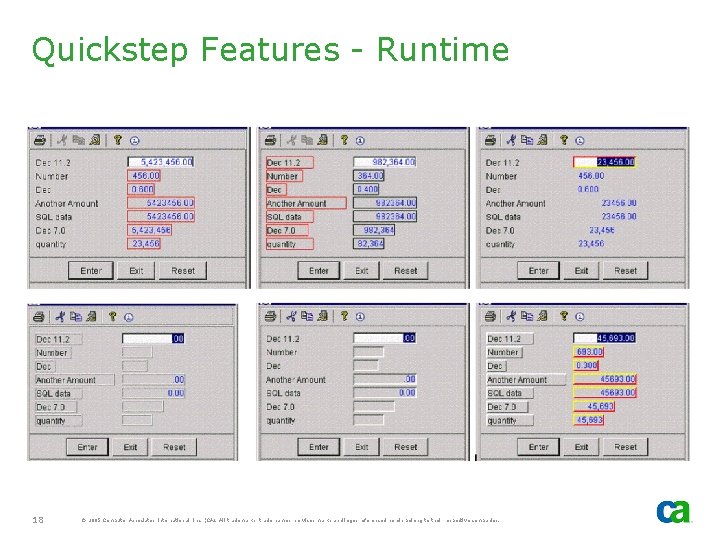
Task: Click round clock icon in 982,364.00 window
Action: (360, 141)
